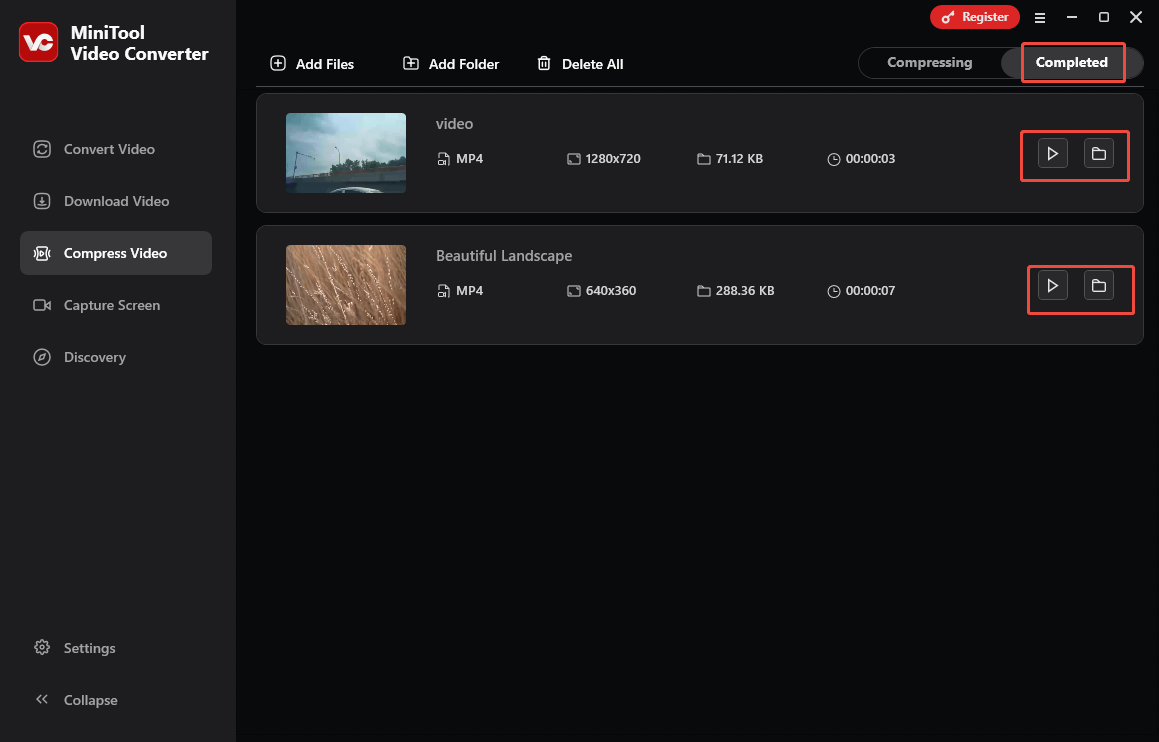1159x742 pixels.
Task: Click the 00:00:03 duration value
Action: pos(870,159)
